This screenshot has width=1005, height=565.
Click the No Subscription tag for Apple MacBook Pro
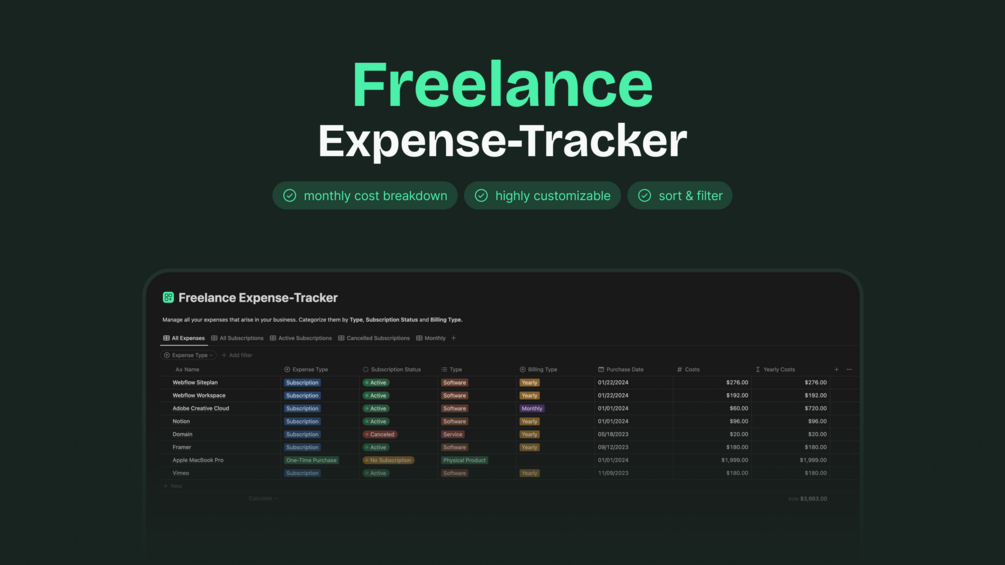point(388,460)
